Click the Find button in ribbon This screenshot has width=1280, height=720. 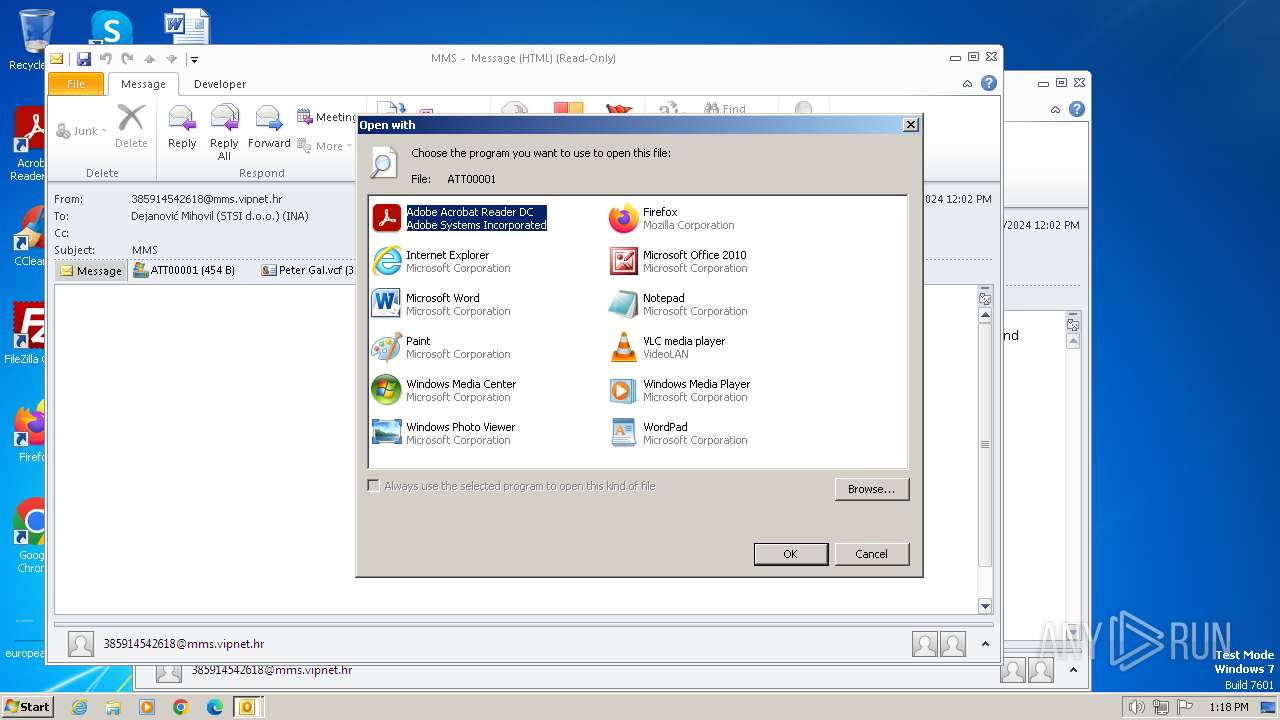coord(725,109)
